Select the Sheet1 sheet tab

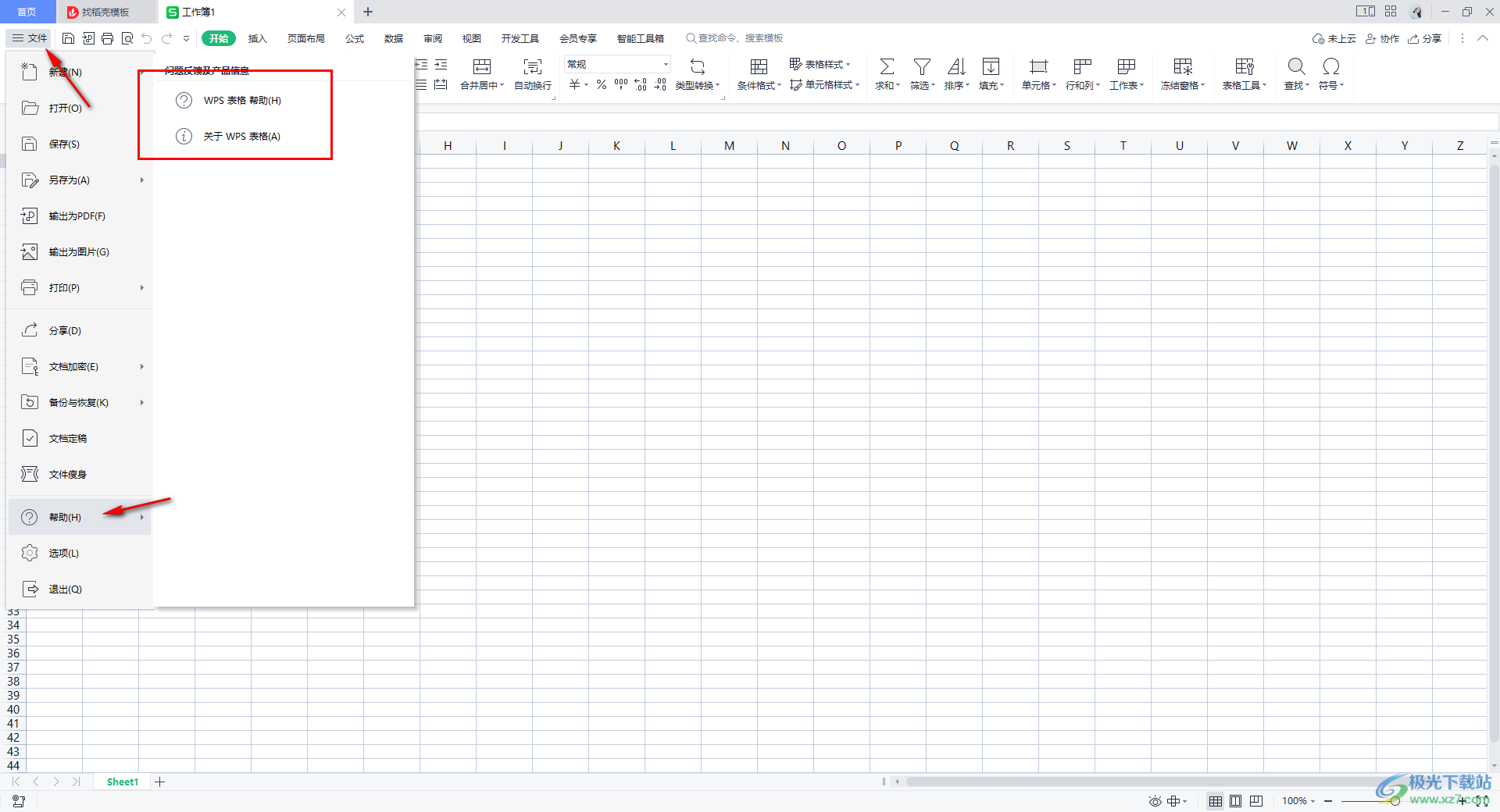pyautogui.click(x=123, y=782)
